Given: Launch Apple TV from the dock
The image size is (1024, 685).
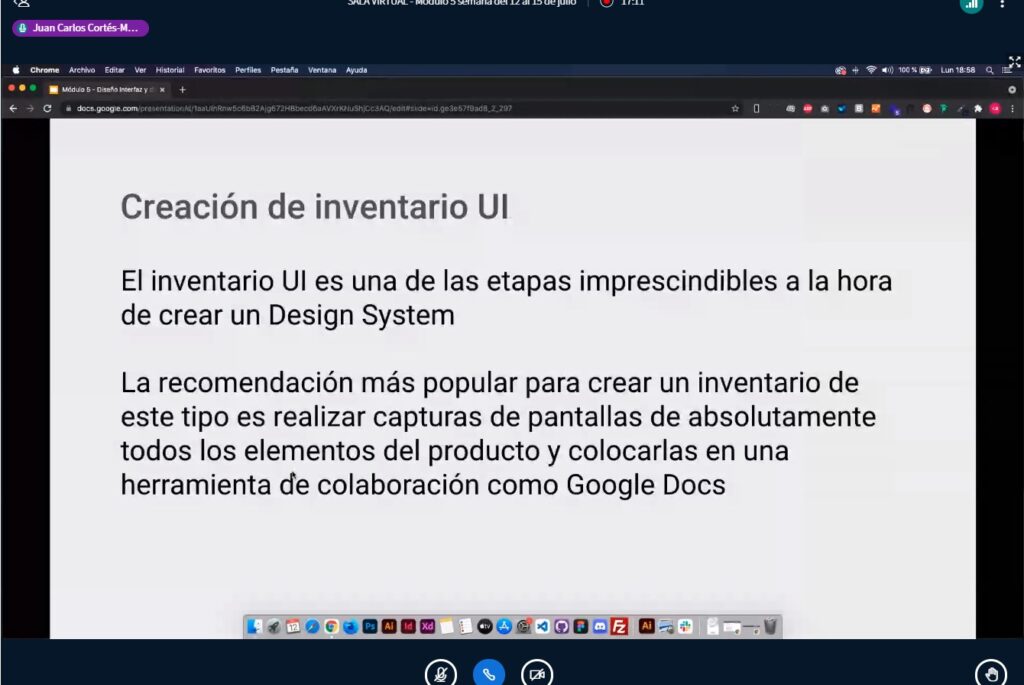Looking at the screenshot, I should click(485, 627).
